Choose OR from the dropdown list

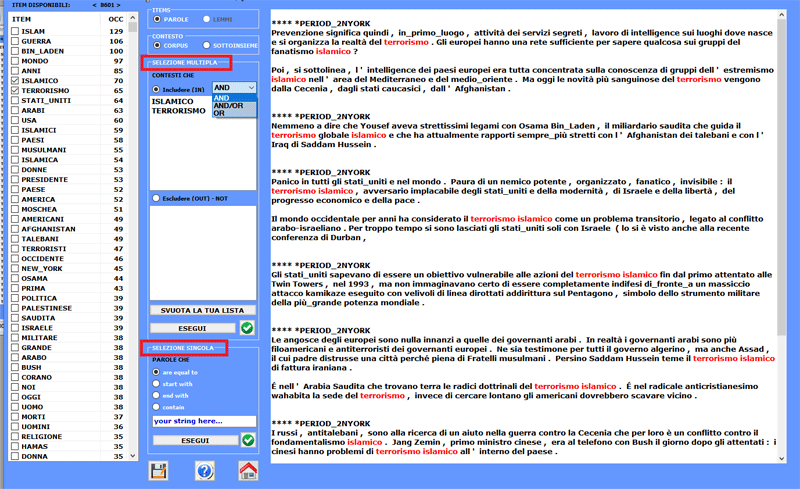(234, 113)
